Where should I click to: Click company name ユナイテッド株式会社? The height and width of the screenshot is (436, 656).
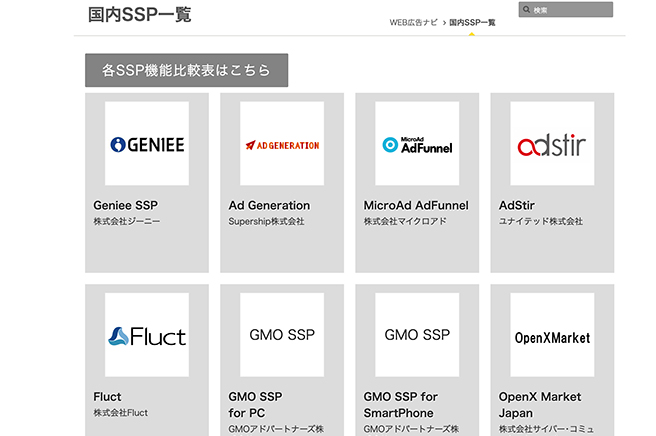click(x=541, y=221)
